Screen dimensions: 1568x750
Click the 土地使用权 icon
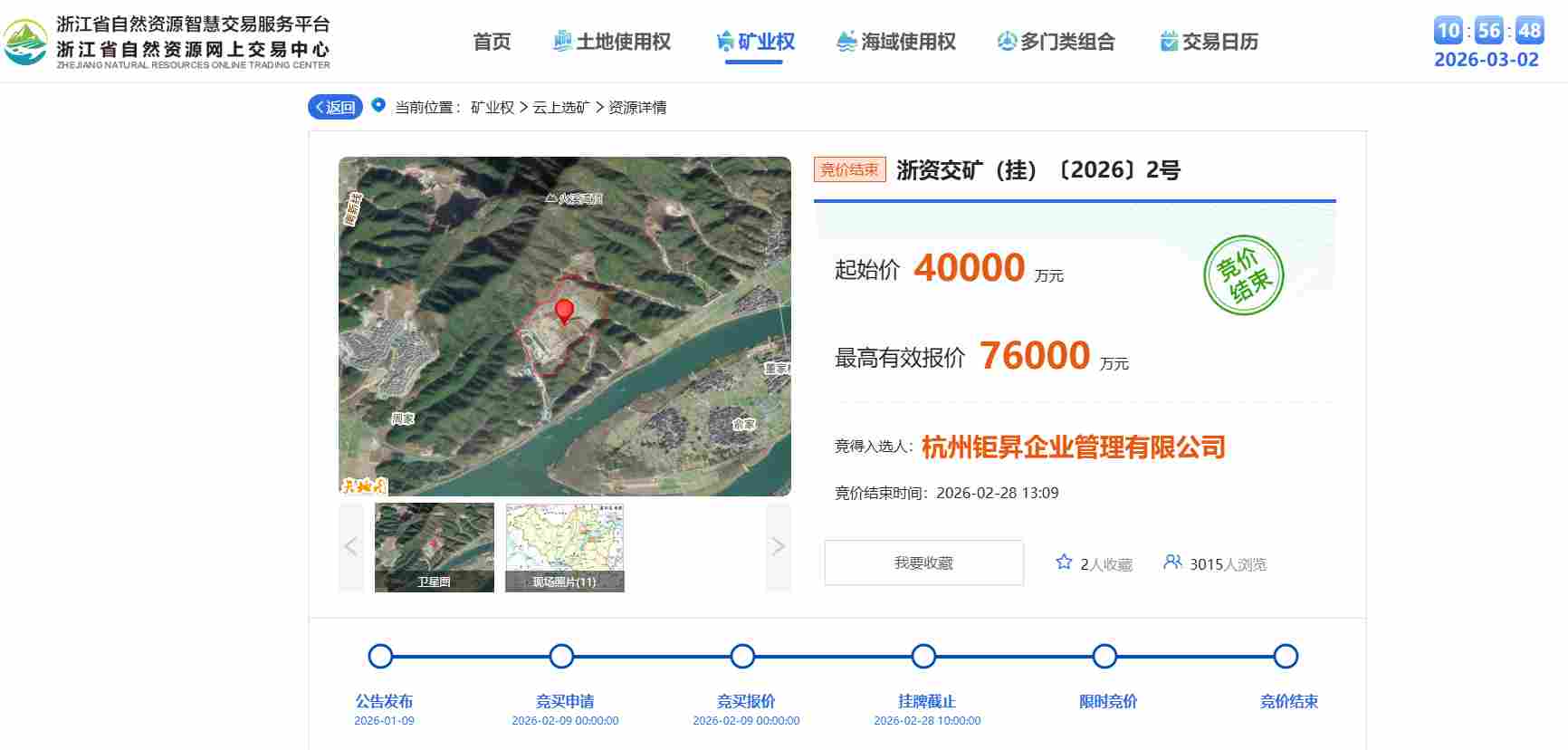click(x=563, y=42)
